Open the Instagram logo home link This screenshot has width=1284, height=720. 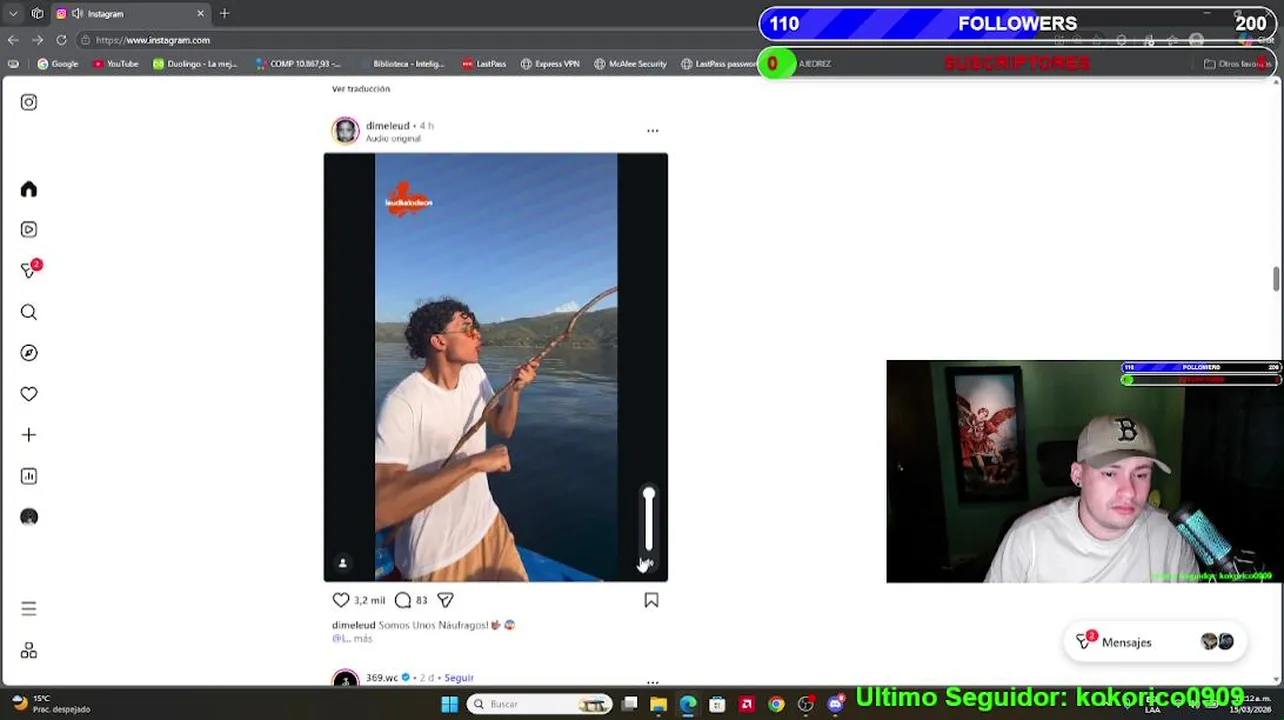coord(29,102)
